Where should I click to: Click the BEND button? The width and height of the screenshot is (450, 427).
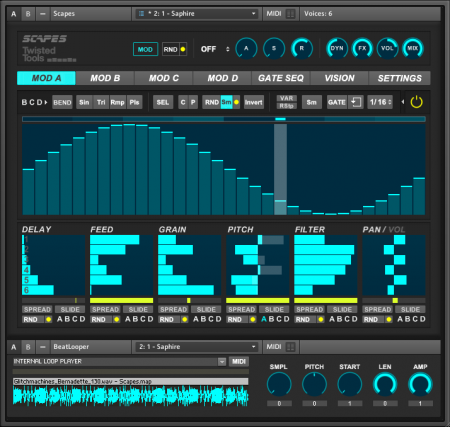62,102
